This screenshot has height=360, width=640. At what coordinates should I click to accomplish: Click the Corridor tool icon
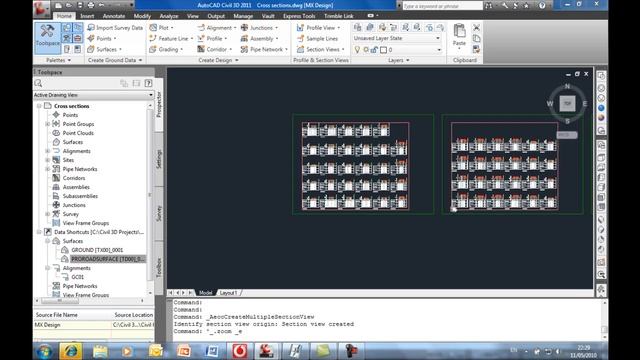click(201, 49)
